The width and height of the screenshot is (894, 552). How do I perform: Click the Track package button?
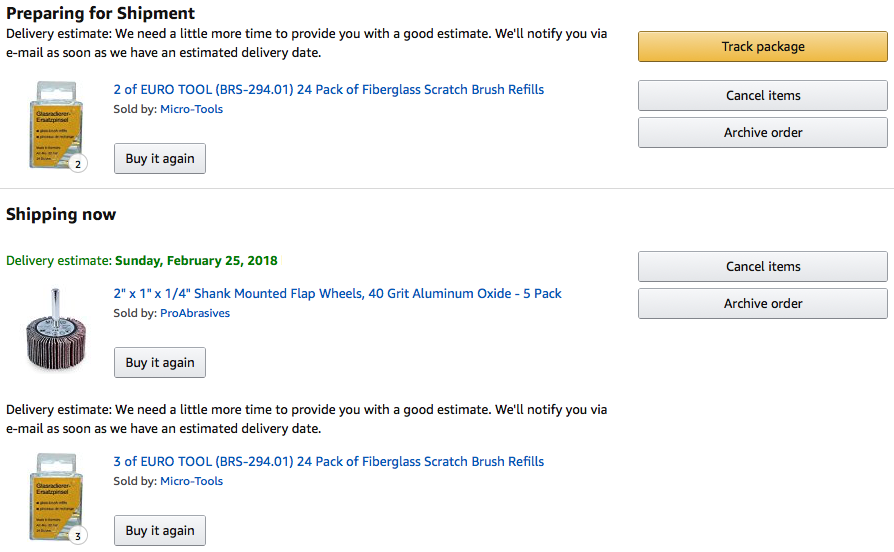pos(762,46)
